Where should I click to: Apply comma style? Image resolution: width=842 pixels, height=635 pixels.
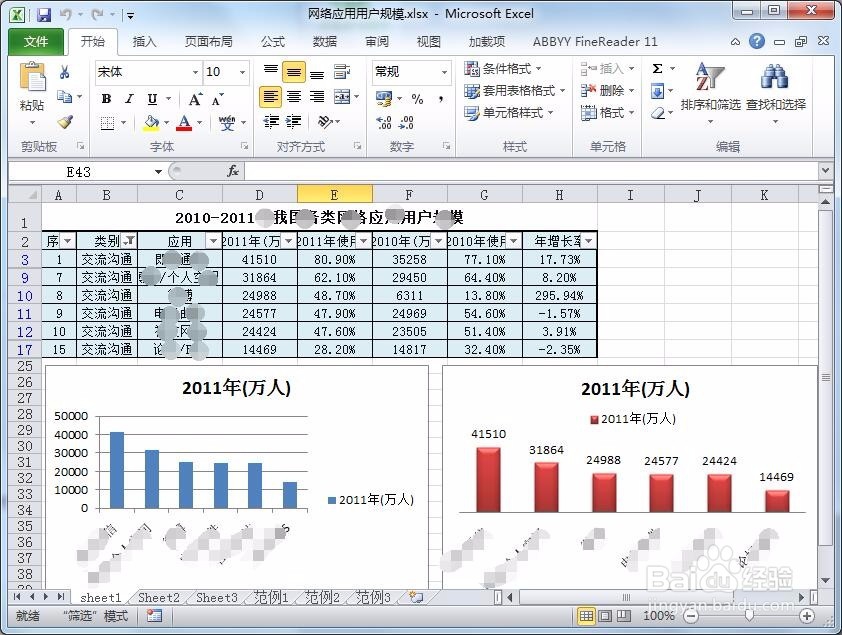coord(441,99)
